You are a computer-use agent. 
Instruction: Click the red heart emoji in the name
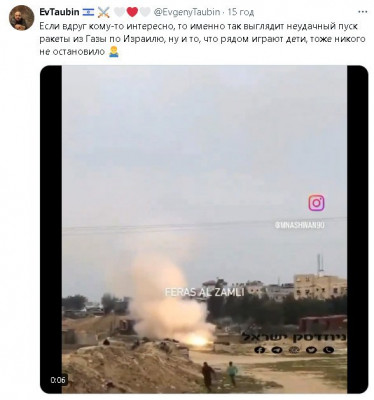point(132,12)
